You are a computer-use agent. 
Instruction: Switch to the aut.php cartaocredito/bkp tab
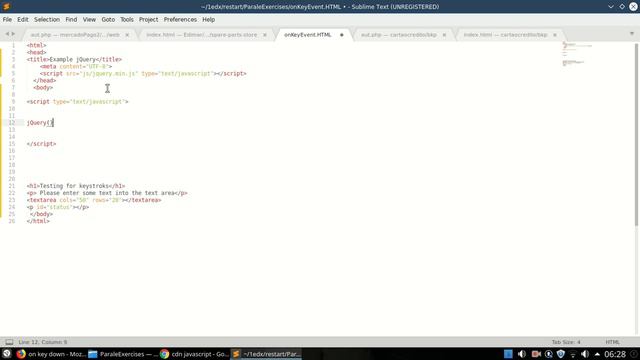coord(399,35)
